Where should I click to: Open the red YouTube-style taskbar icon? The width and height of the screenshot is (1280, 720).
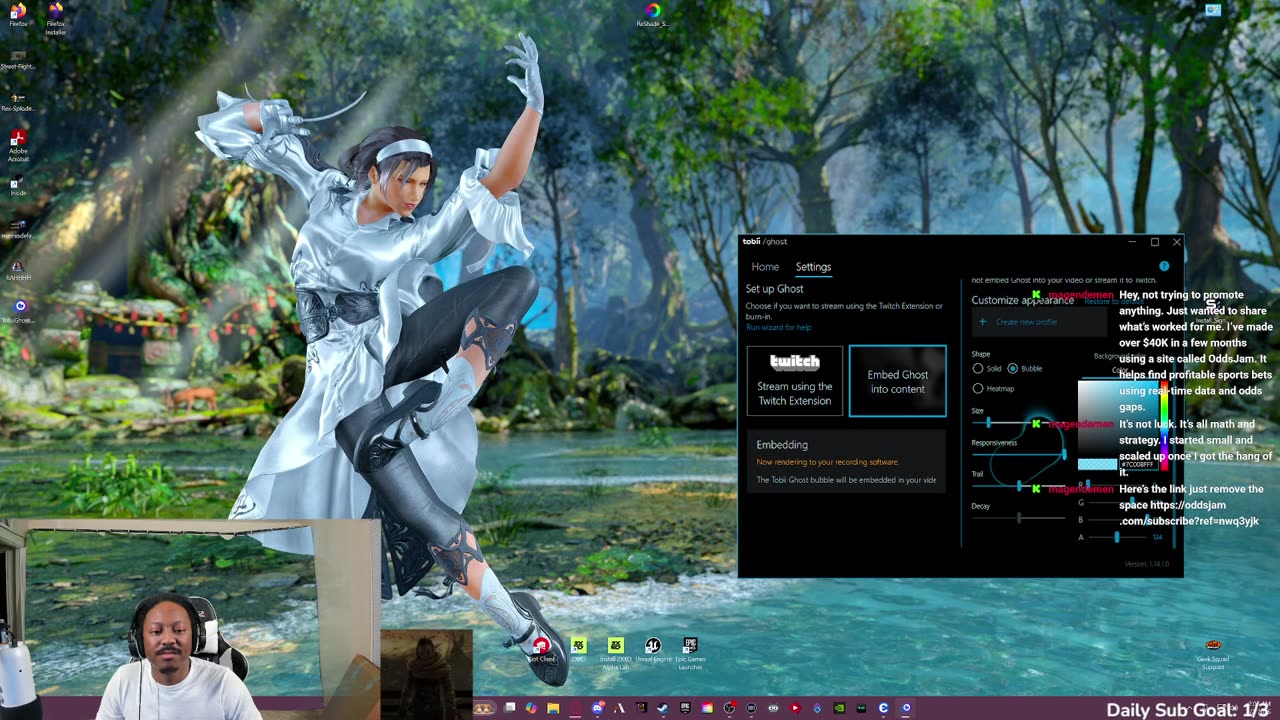pos(795,708)
